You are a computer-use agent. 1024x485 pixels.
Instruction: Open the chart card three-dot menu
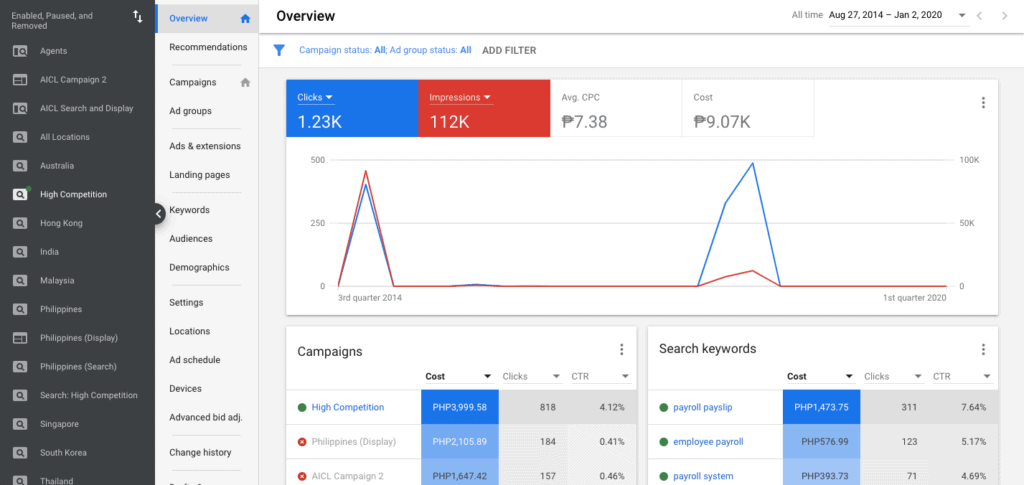tap(983, 103)
